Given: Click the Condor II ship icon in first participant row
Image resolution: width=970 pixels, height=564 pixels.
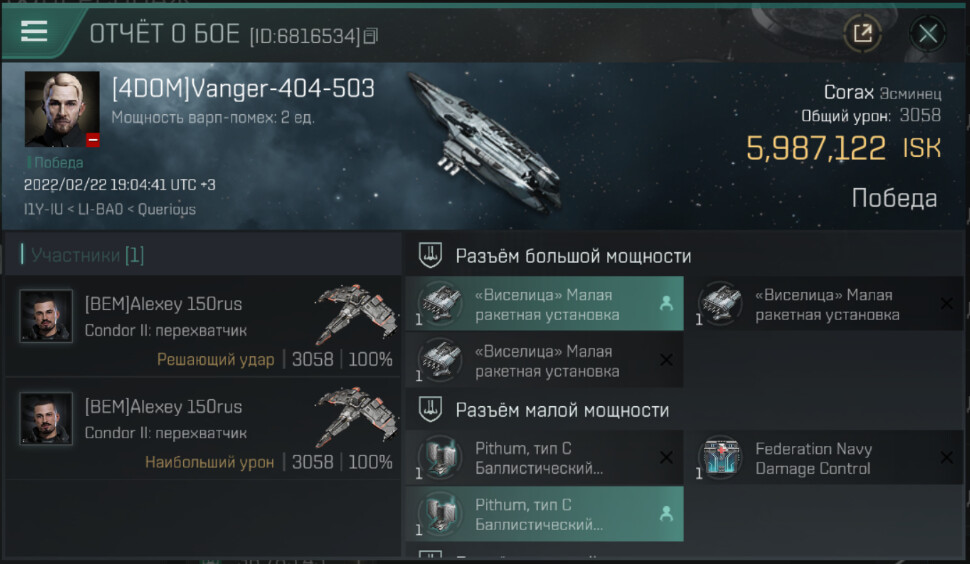Looking at the screenshot, I should click(x=357, y=314).
